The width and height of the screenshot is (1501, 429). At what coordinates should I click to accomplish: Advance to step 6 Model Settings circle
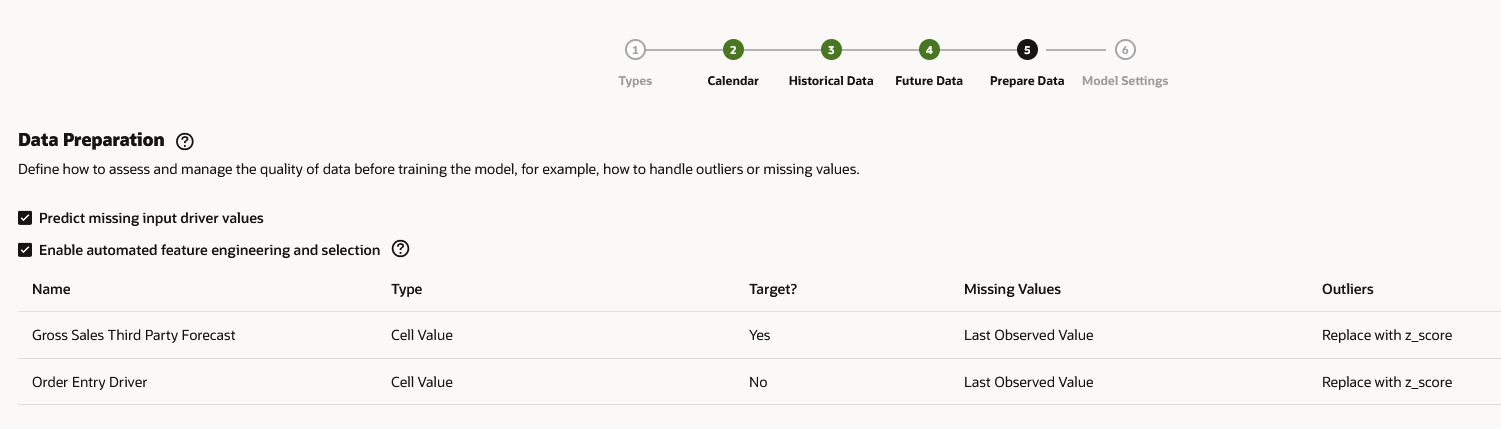(x=1125, y=50)
